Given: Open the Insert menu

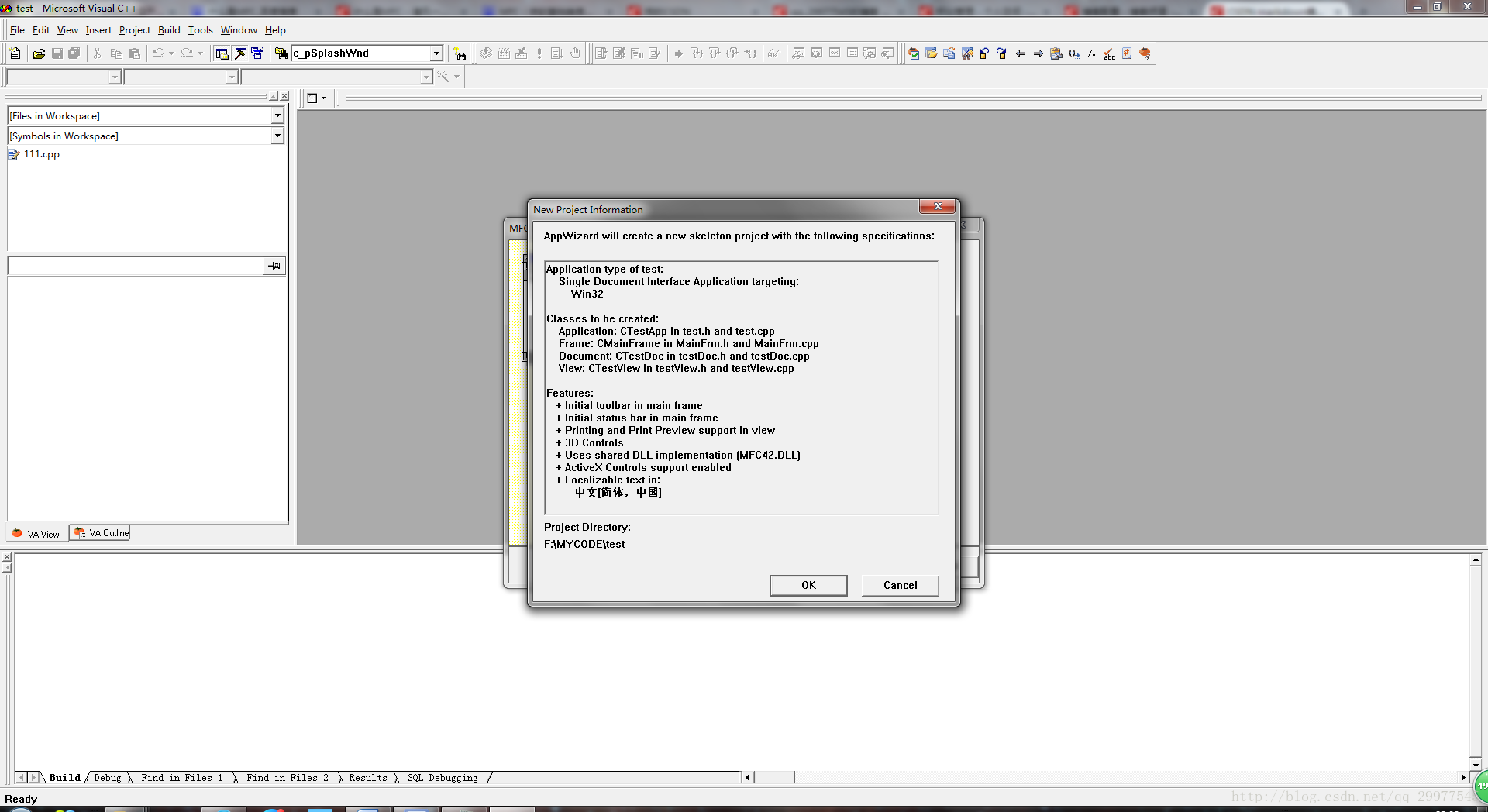Looking at the screenshot, I should [x=98, y=29].
